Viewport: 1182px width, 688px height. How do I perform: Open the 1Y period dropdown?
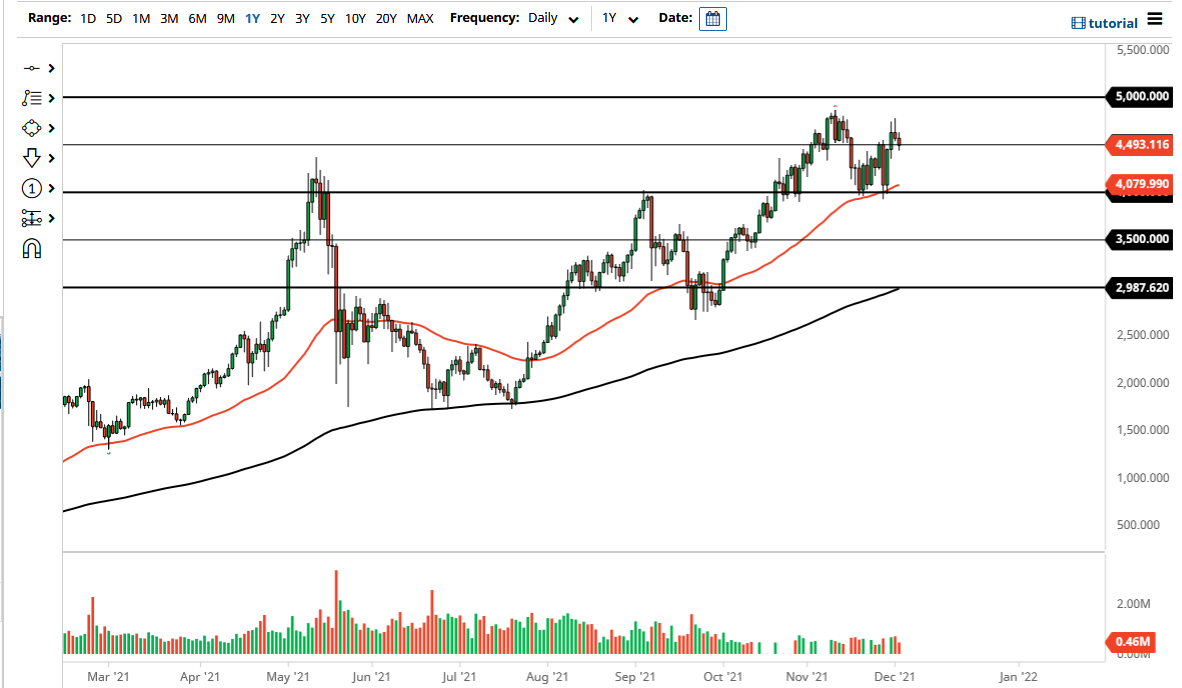[x=620, y=18]
